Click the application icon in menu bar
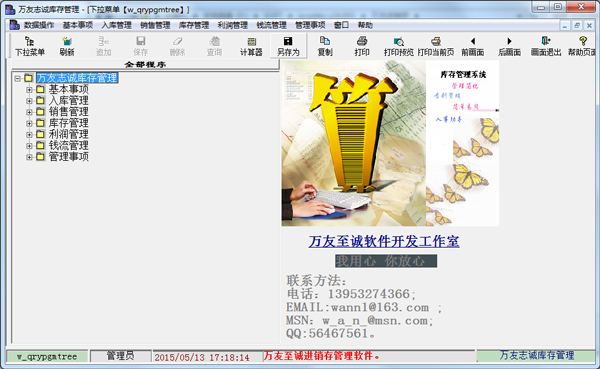 click(15, 25)
